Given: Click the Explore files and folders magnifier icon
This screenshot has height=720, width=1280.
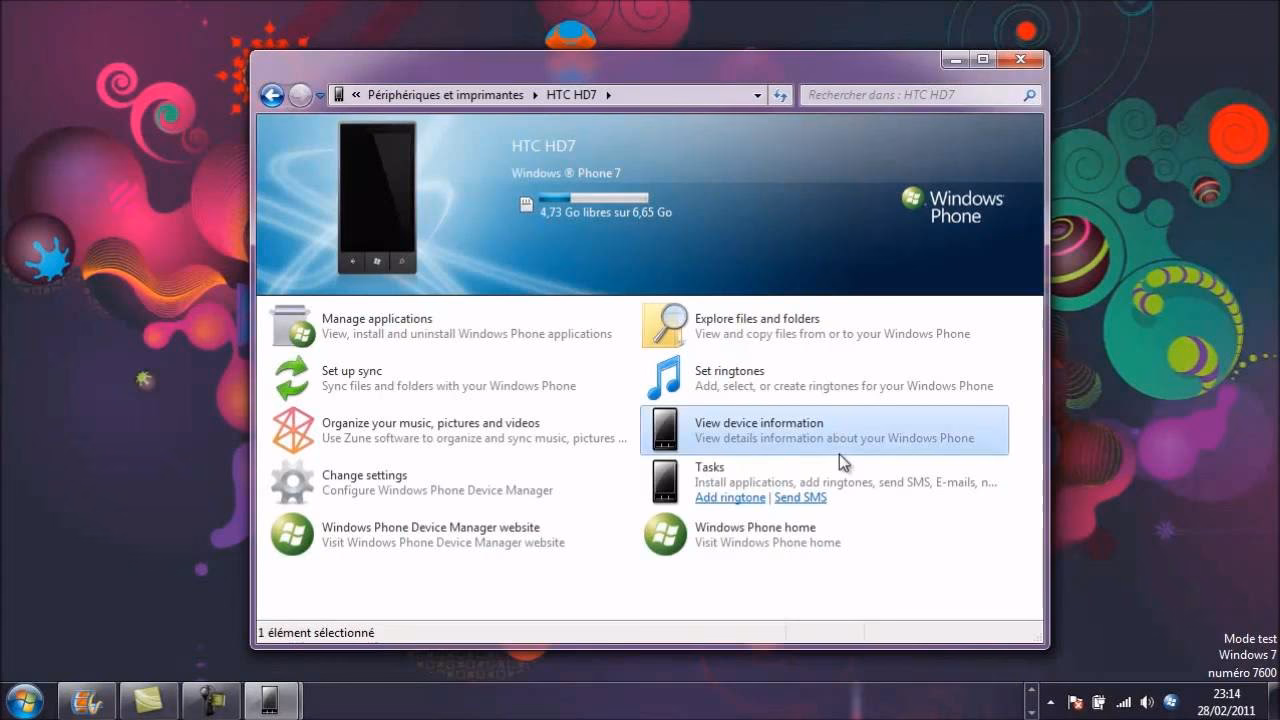Looking at the screenshot, I should click(x=665, y=327).
